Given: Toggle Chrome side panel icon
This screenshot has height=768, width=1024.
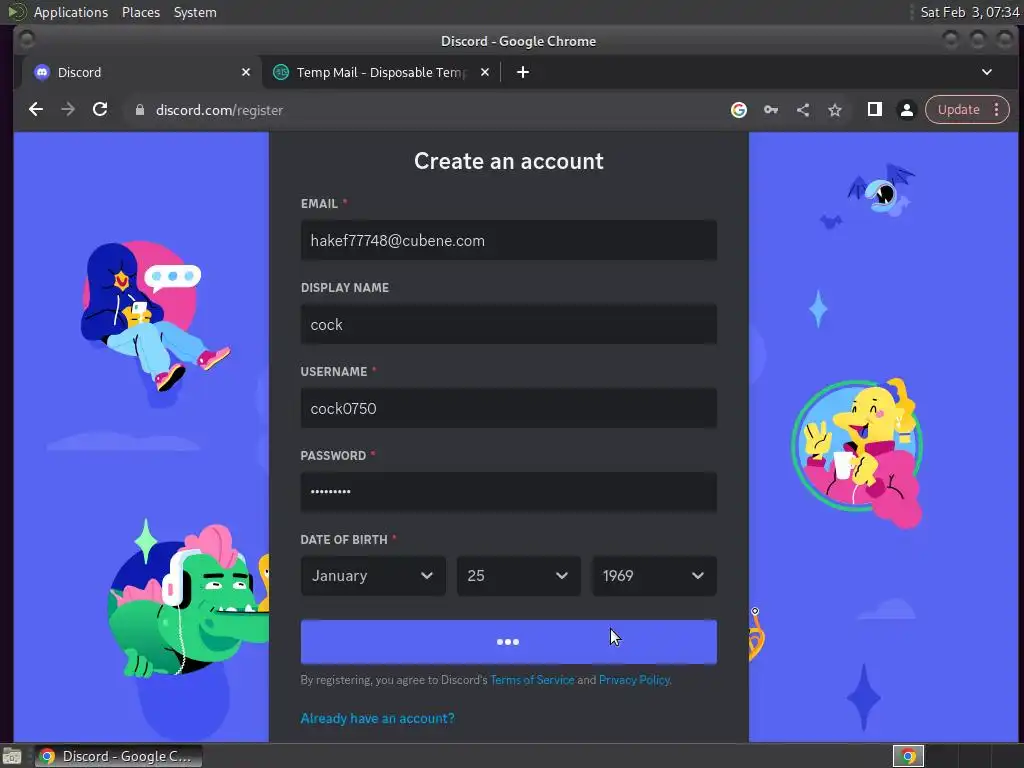Looking at the screenshot, I should pos(874,110).
